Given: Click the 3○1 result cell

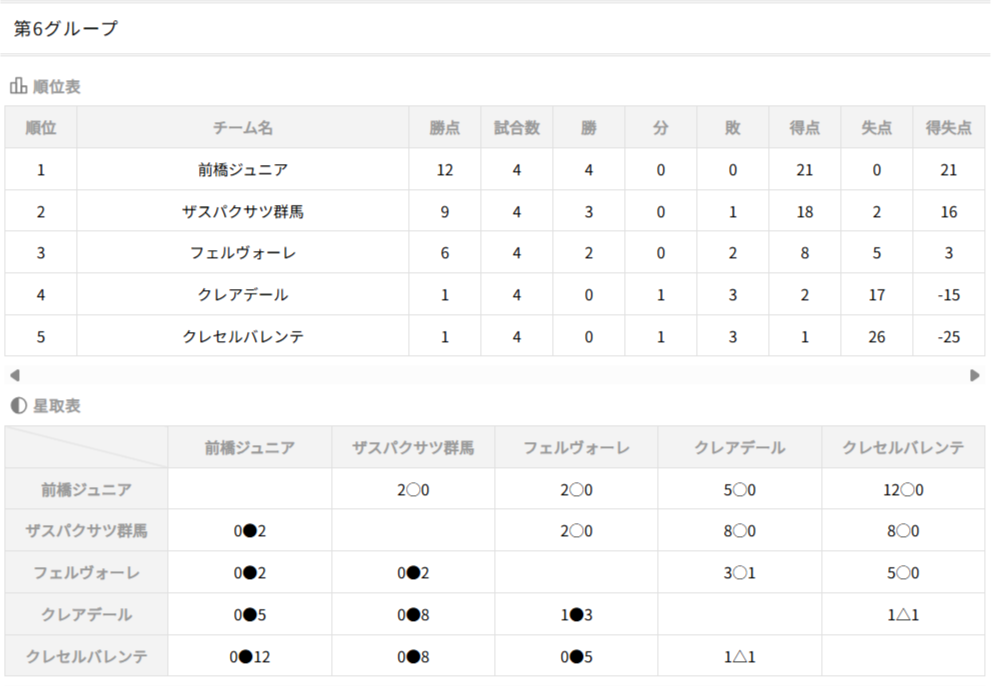Looking at the screenshot, I should pos(740,574).
